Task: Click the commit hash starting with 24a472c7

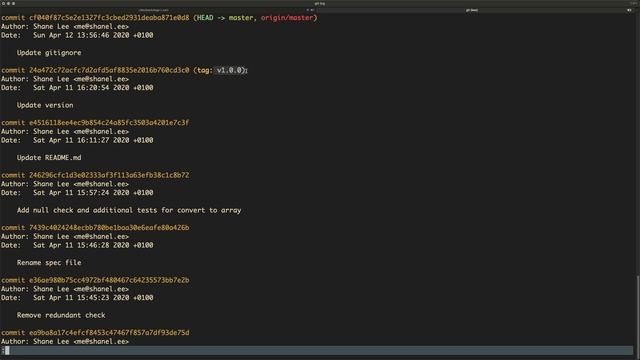Action: [x=109, y=70]
